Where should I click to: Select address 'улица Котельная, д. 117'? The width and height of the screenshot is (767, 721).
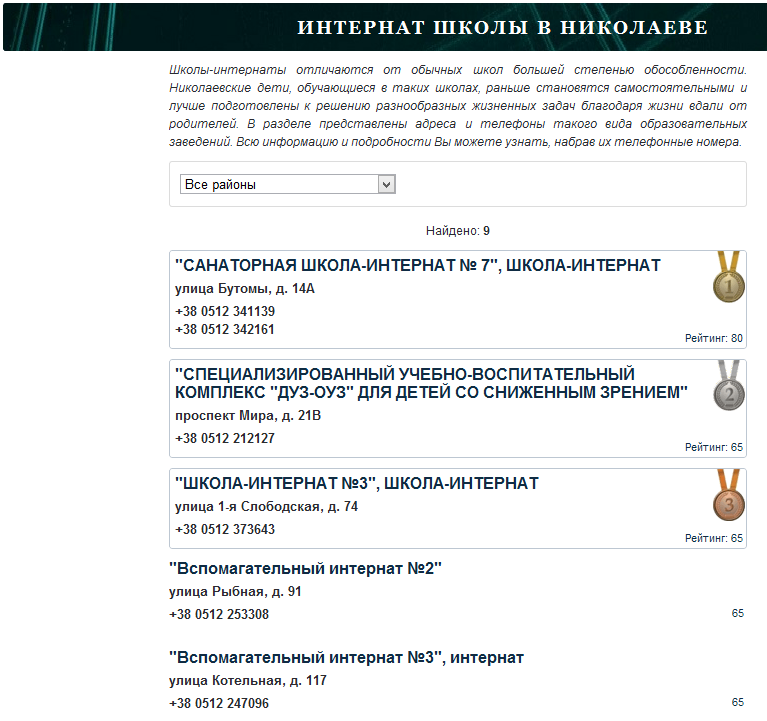248,681
